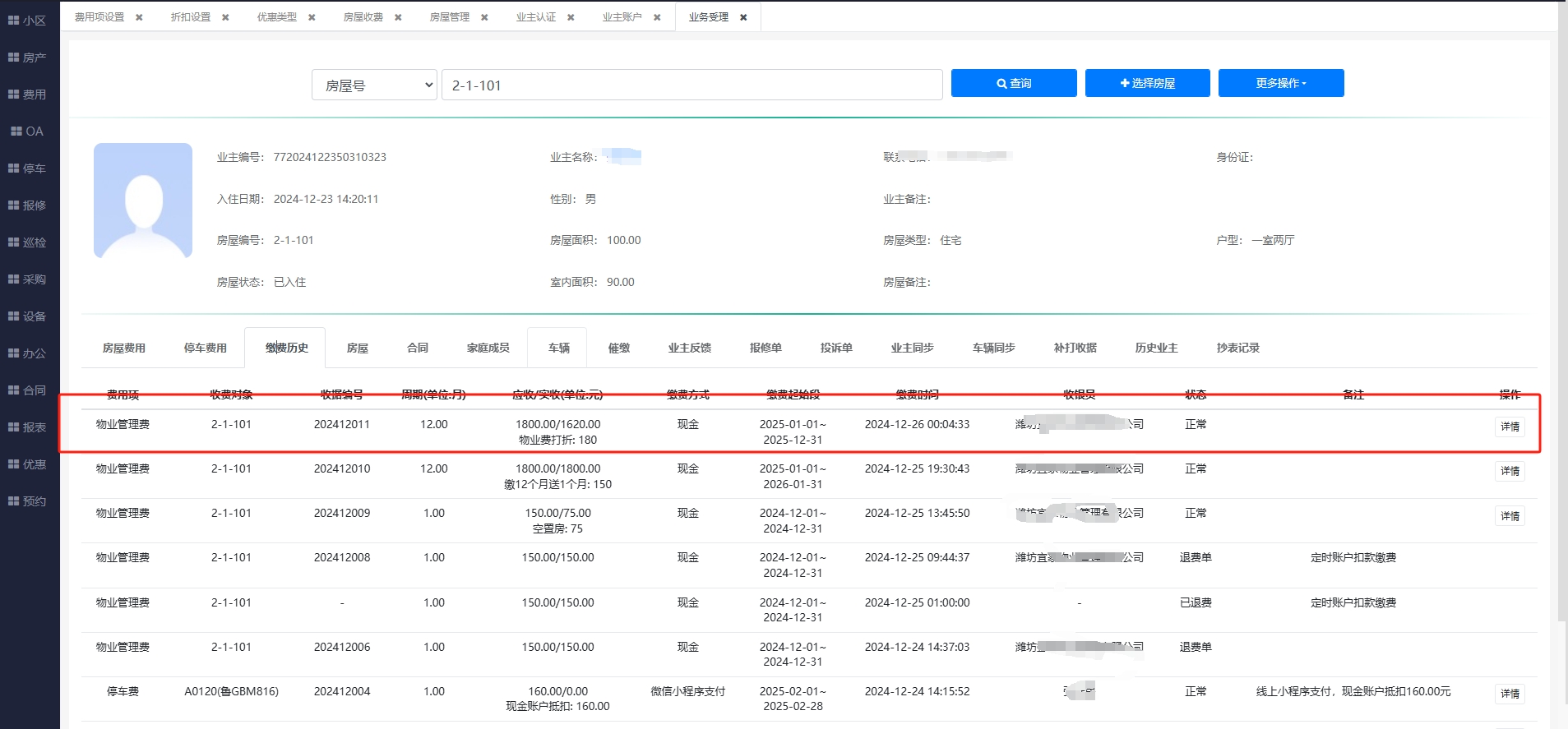Open 小区 in the sidebar
Viewport: 1568px width, 729px height.
click(x=27, y=21)
